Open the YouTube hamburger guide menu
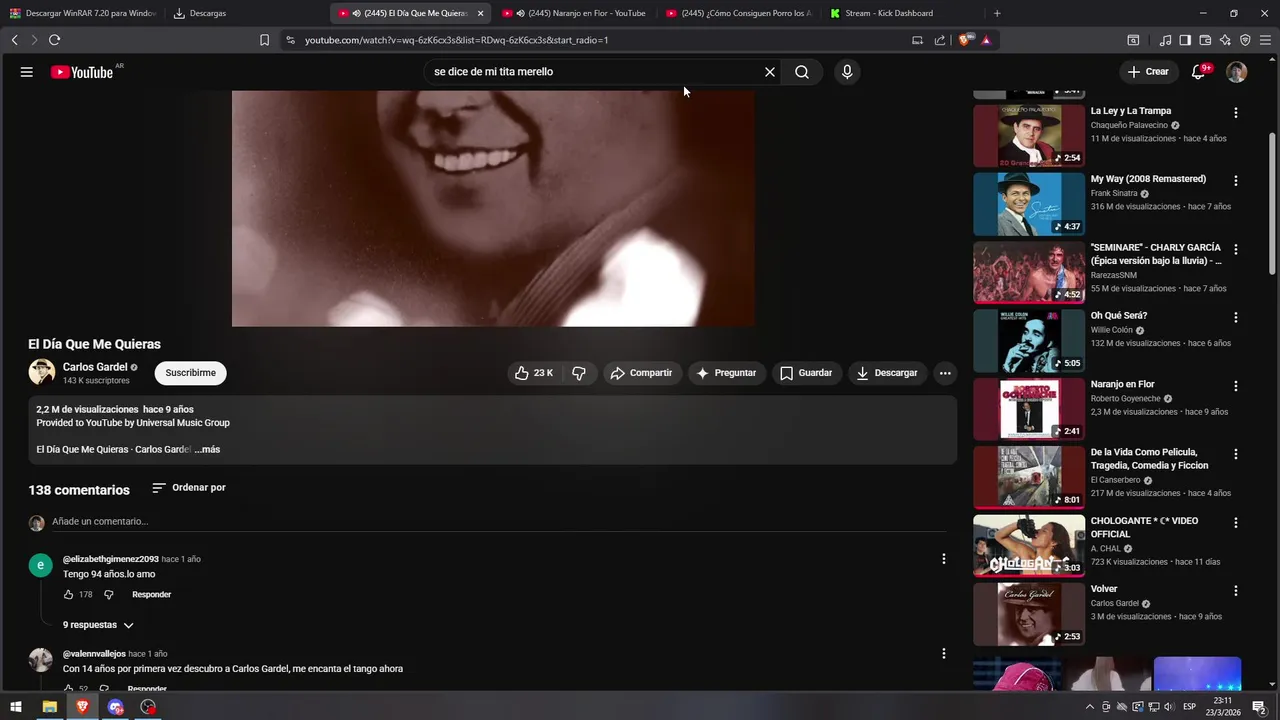Image resolution: width=1280 pixels, height=720 pixels. click(x=27, y=72)
